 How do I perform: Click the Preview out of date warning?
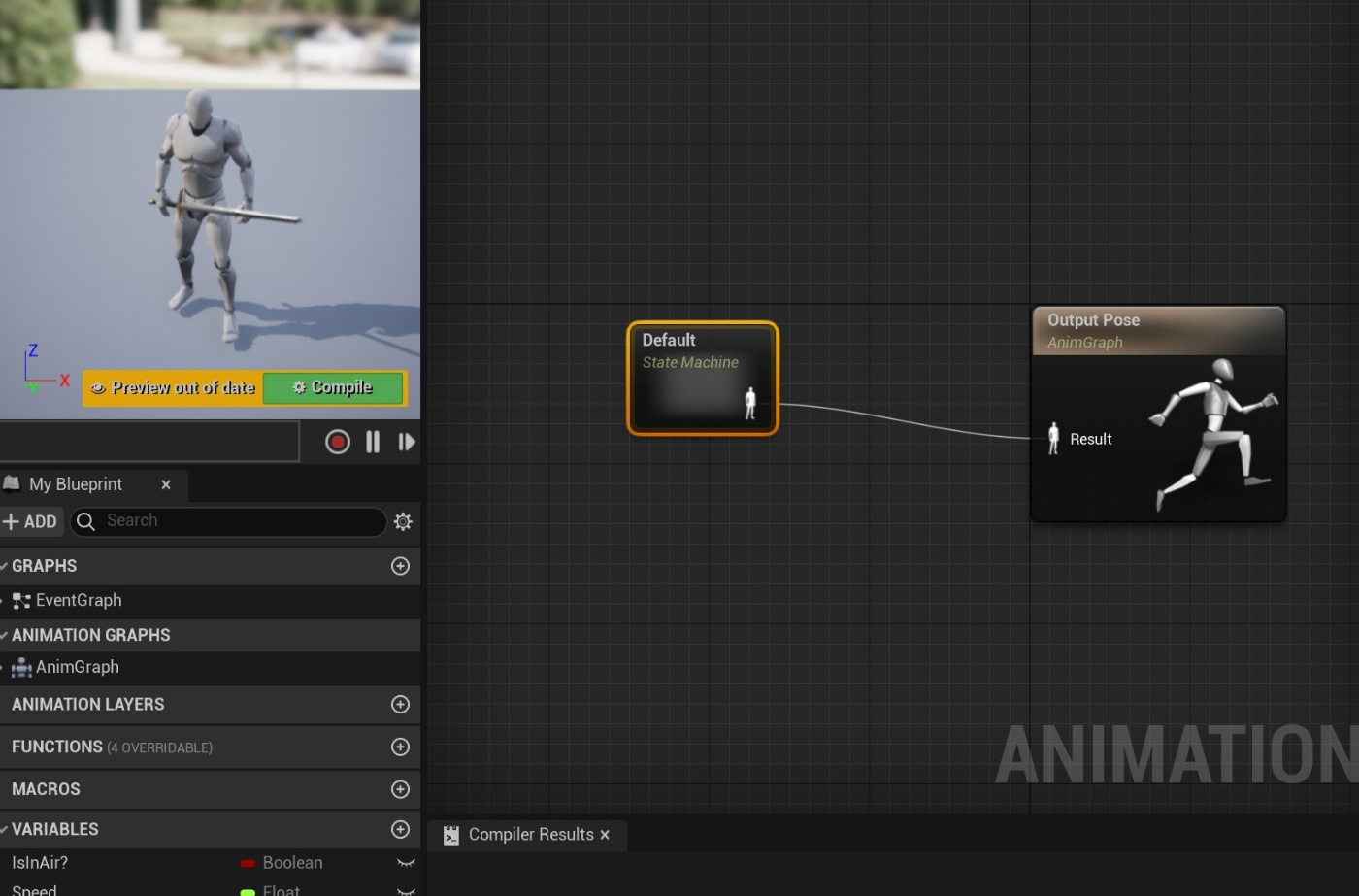pos(173,387)
